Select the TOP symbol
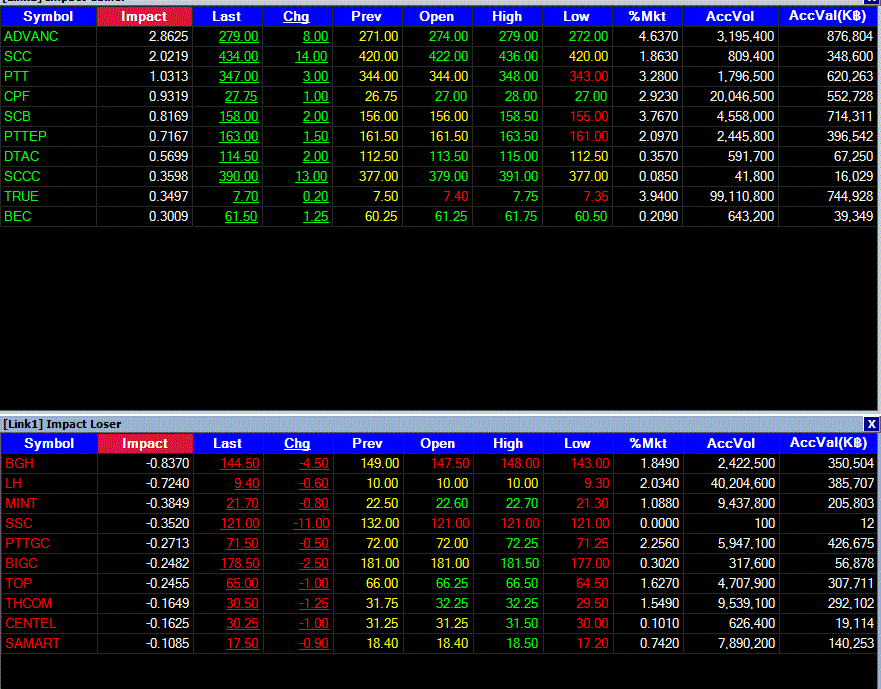 click(x=19, y=583)
